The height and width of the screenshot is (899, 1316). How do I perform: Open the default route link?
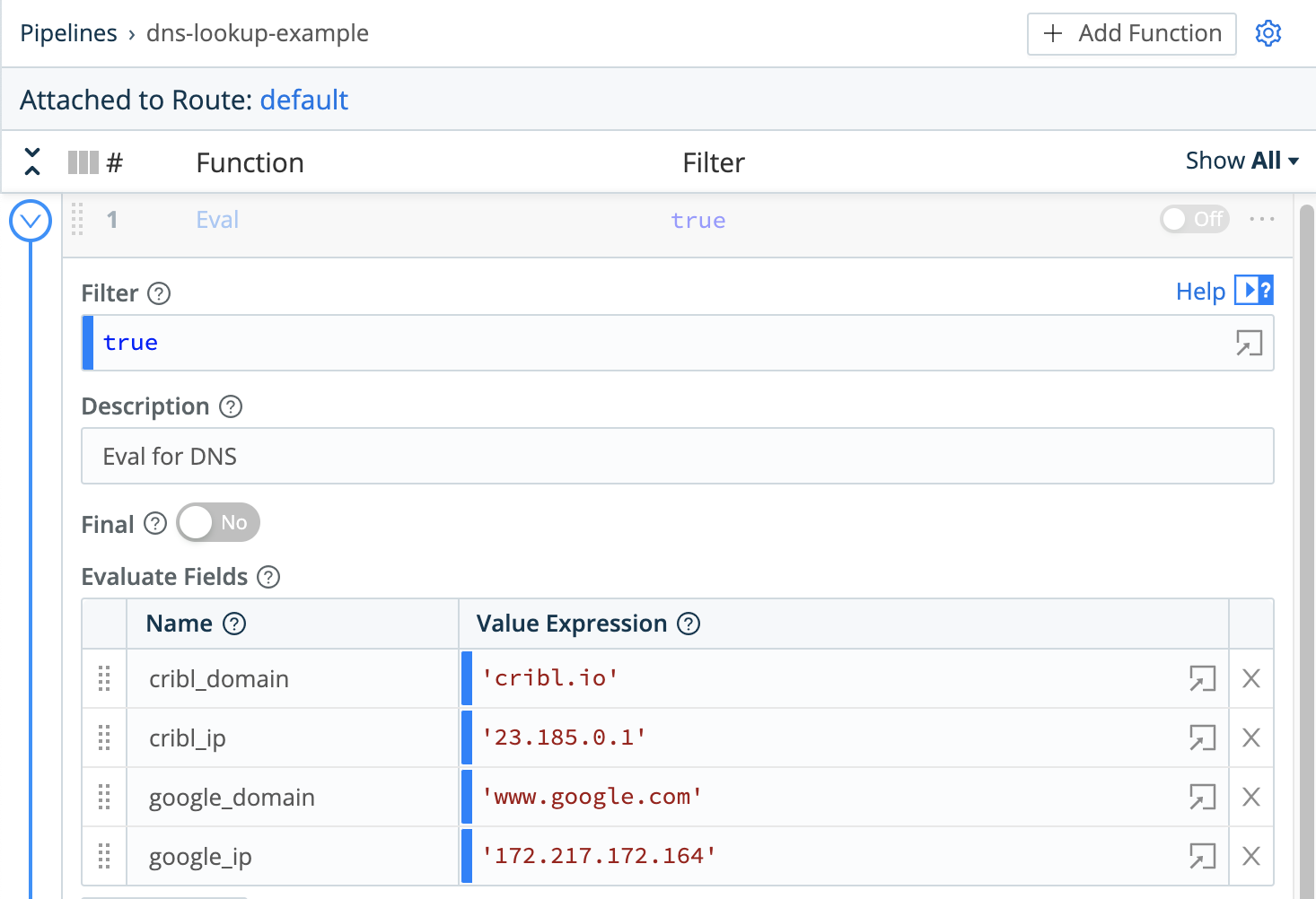click(303, 100)
